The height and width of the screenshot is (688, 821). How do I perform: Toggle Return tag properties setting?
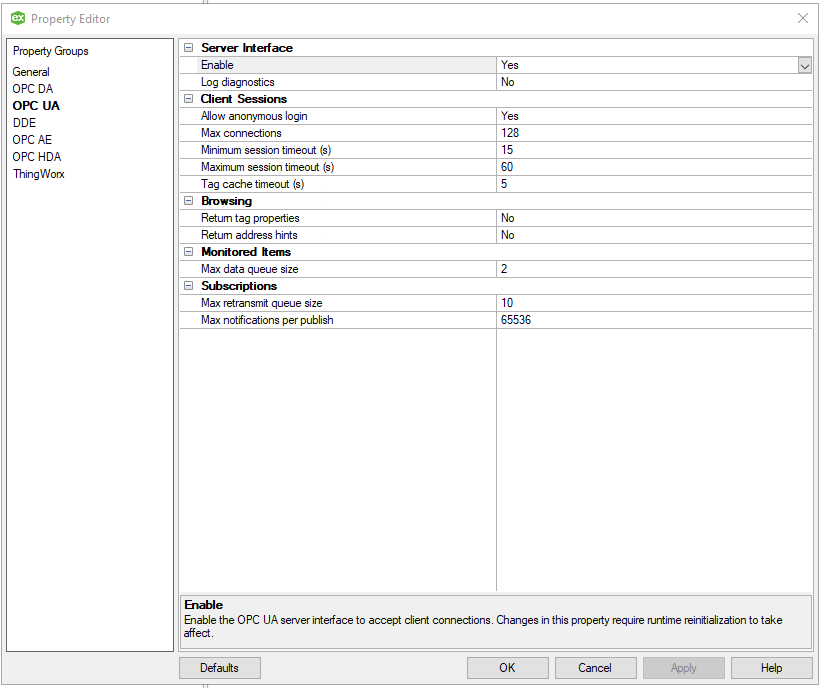coord(650,217)
